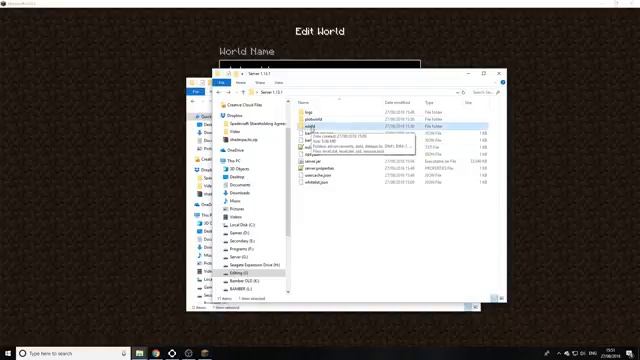
Task: Open Games (D:) drive
Action: [239, 233]
